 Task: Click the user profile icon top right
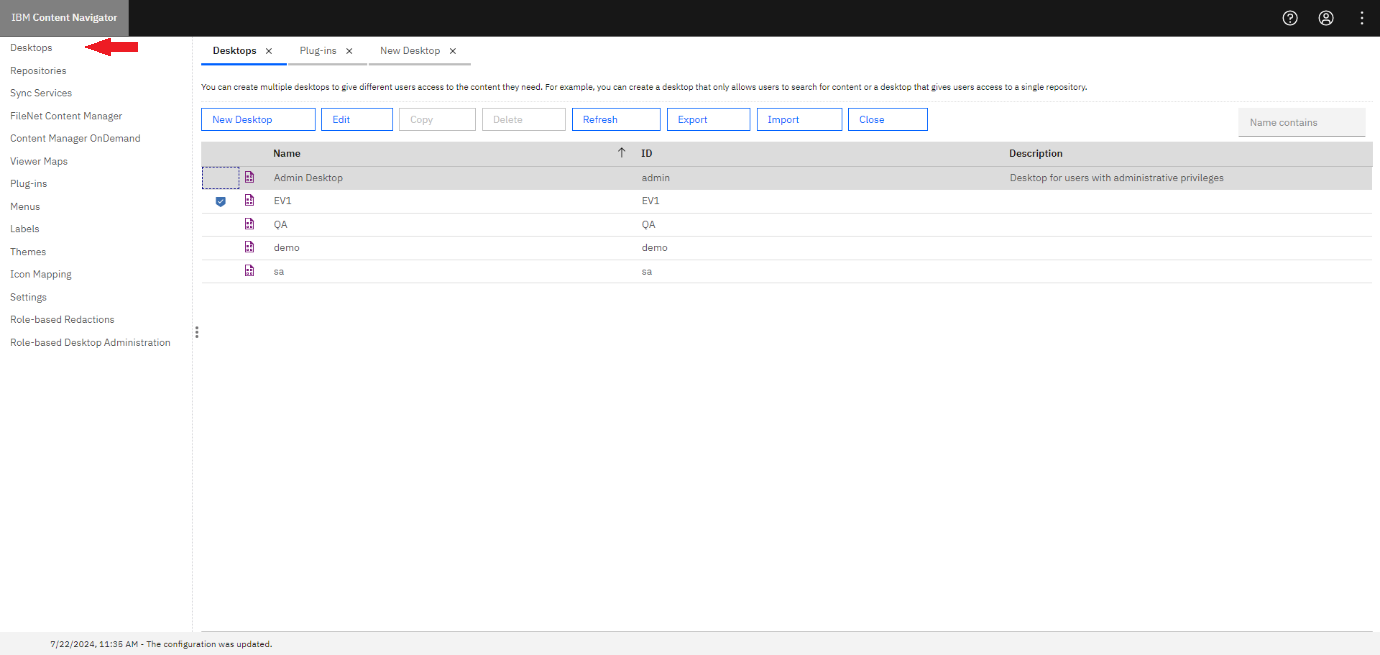click(1326, 17)
